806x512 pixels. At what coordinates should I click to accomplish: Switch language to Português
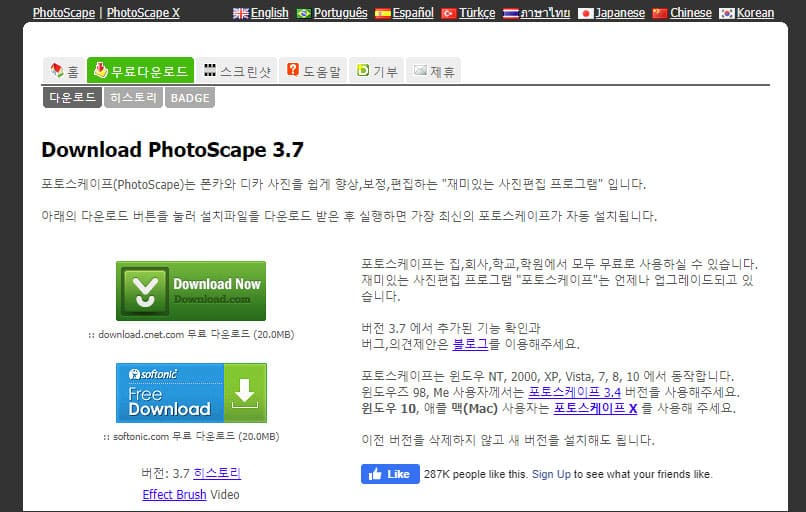[x=340, y=13]
